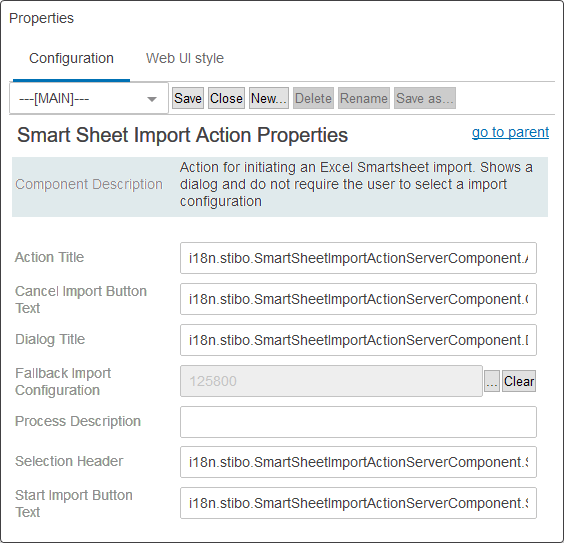This screenshot has width=564, height=543.
Task: Clear the Fallback Import Configuration value
Action: [x=519, y=381]
